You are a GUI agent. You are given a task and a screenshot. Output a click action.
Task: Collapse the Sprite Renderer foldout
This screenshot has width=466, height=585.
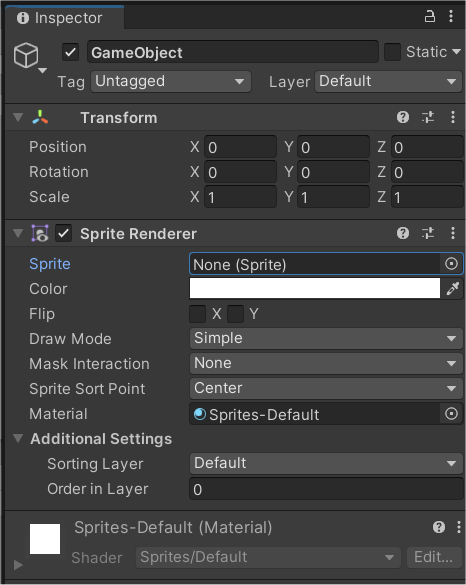coord(18,234)
